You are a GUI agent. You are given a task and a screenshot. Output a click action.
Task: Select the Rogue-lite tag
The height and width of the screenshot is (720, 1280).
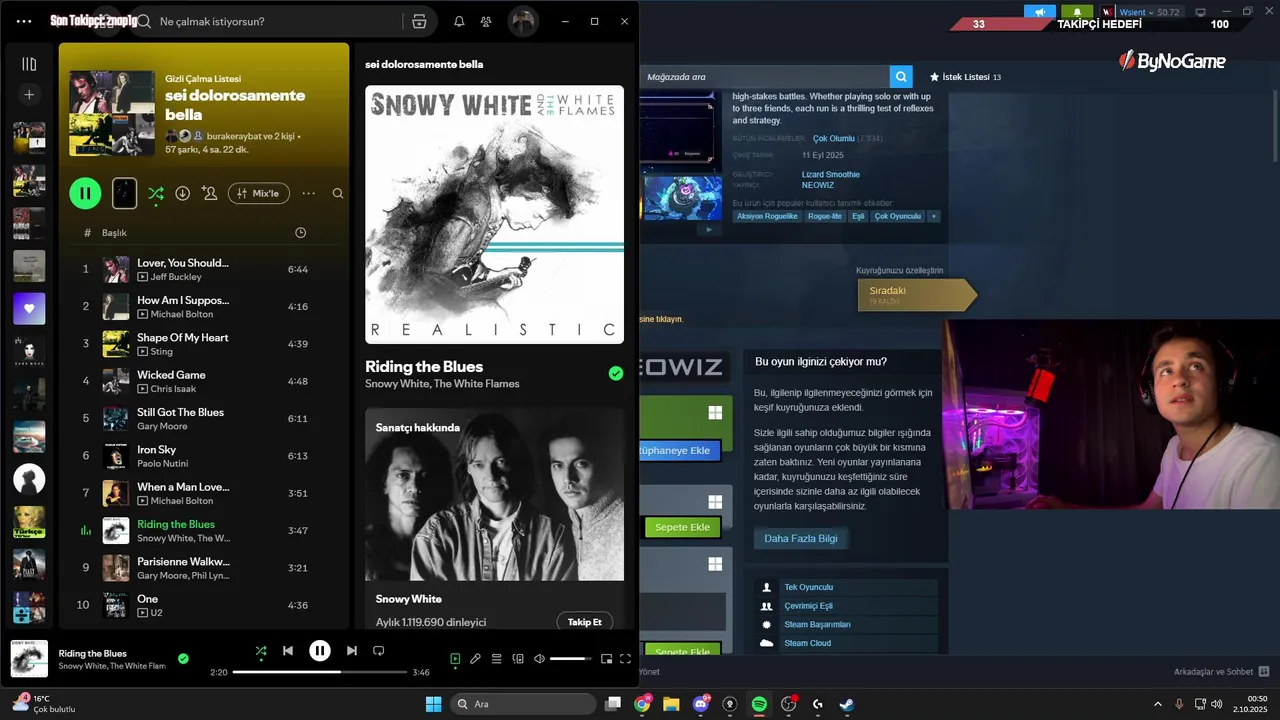tap(825, 216)
